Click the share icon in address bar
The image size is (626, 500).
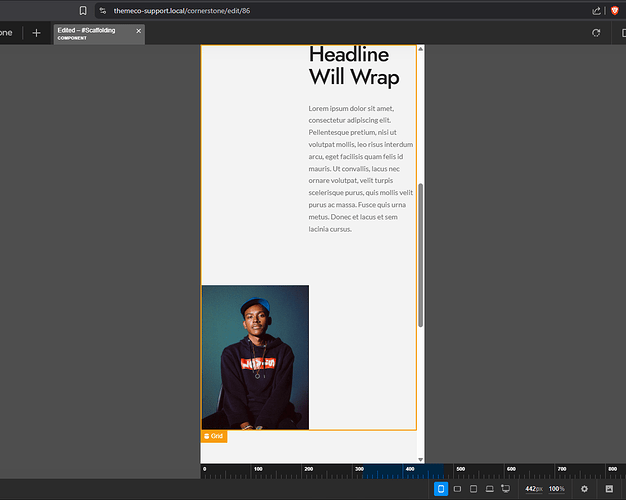(x=597, y=10)
